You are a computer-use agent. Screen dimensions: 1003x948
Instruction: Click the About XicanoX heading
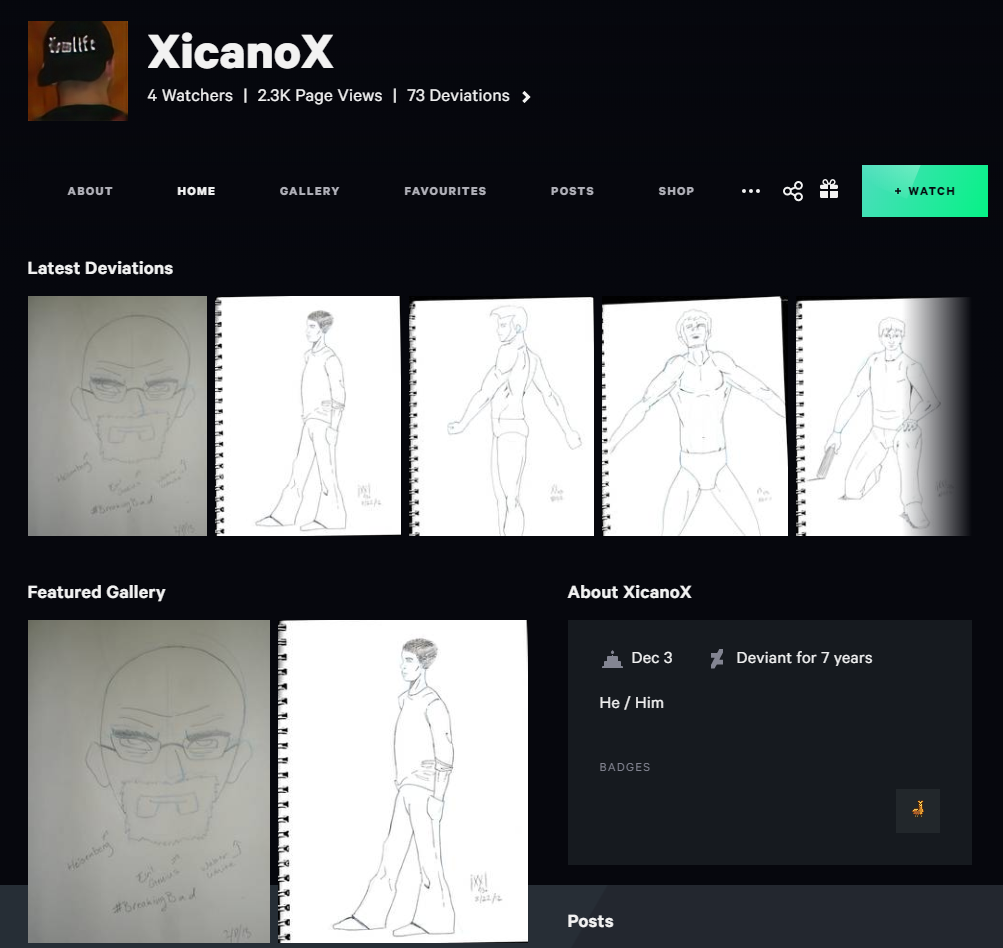click(629, 592)
